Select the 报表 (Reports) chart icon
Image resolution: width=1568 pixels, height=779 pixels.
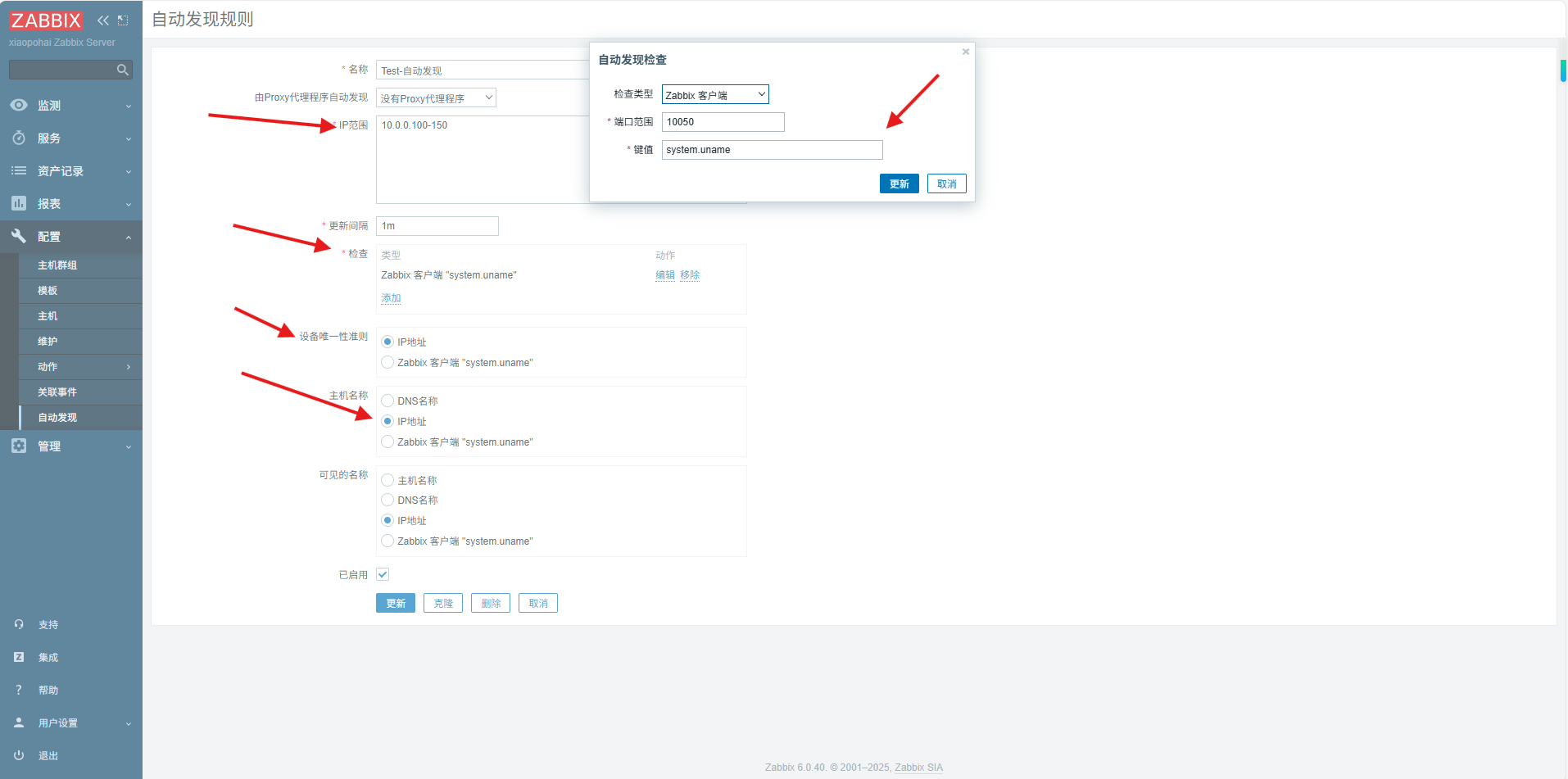19,203
